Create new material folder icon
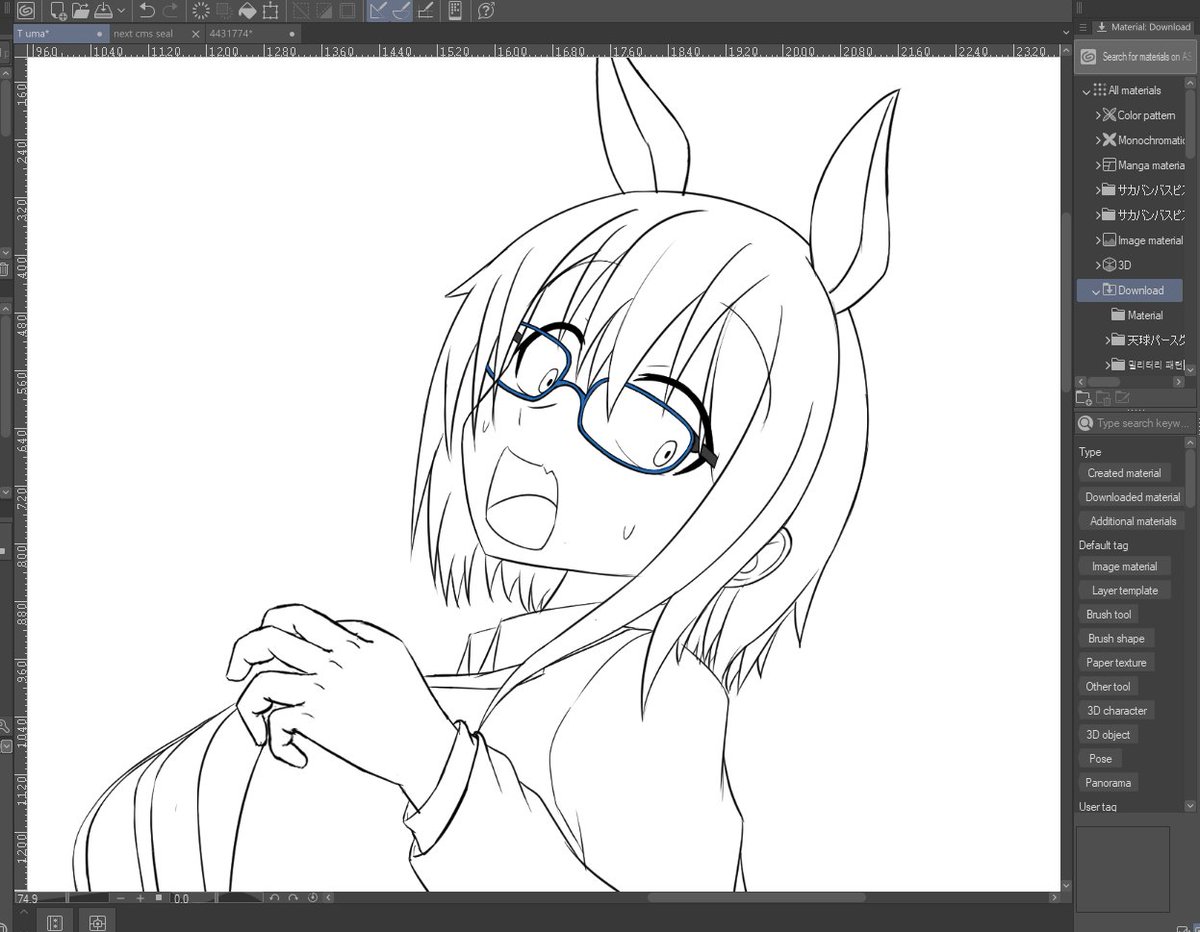The image size is (1200, 932). [1084, 398]
